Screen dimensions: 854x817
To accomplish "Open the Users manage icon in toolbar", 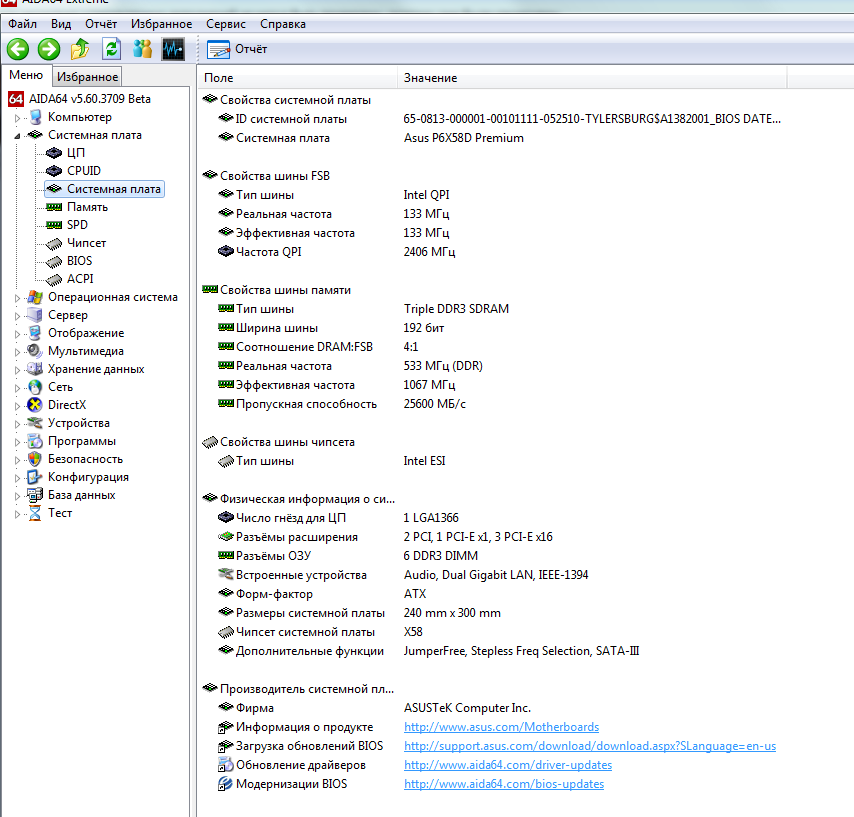I will (x=142, y=50).
